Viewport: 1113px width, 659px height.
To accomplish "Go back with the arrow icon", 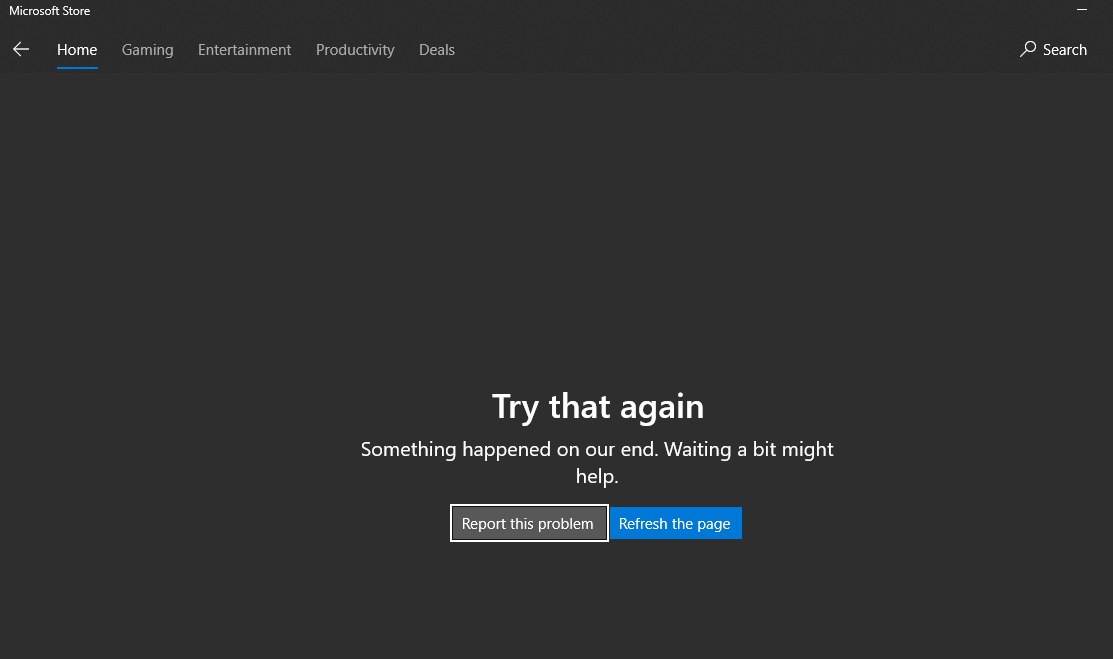I will 21,49.
